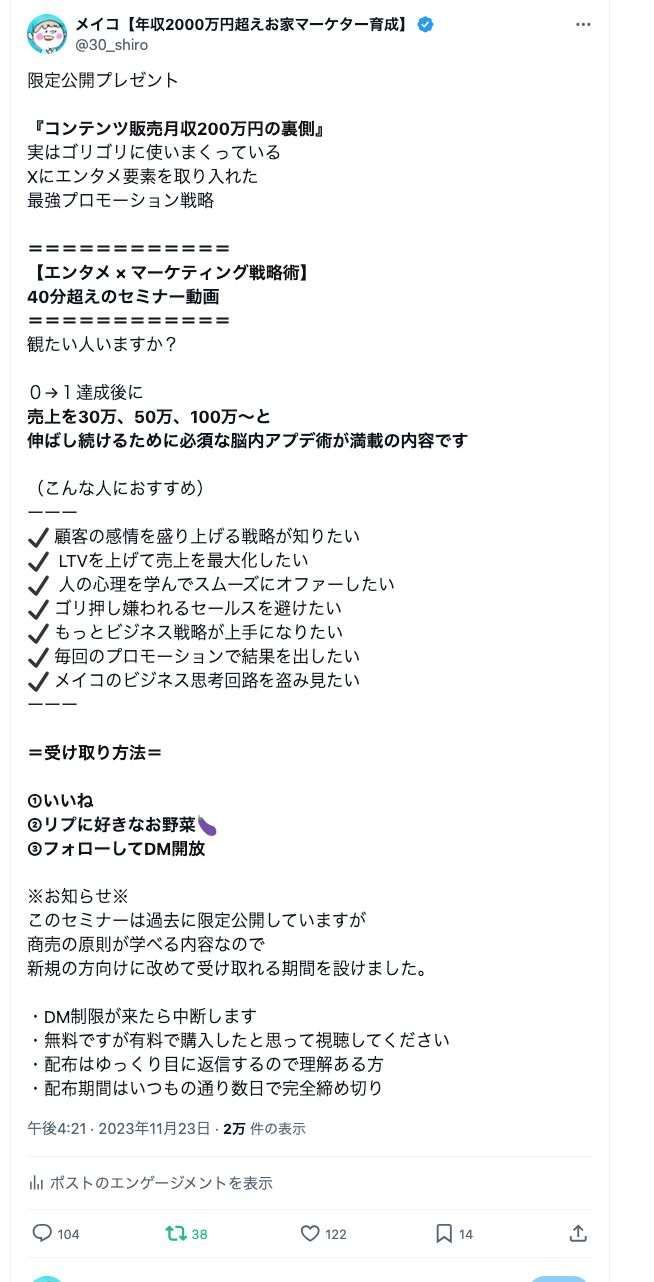Like the post with the heart icon
The width and height of the screenshot is (654, 1282).
310,1234
